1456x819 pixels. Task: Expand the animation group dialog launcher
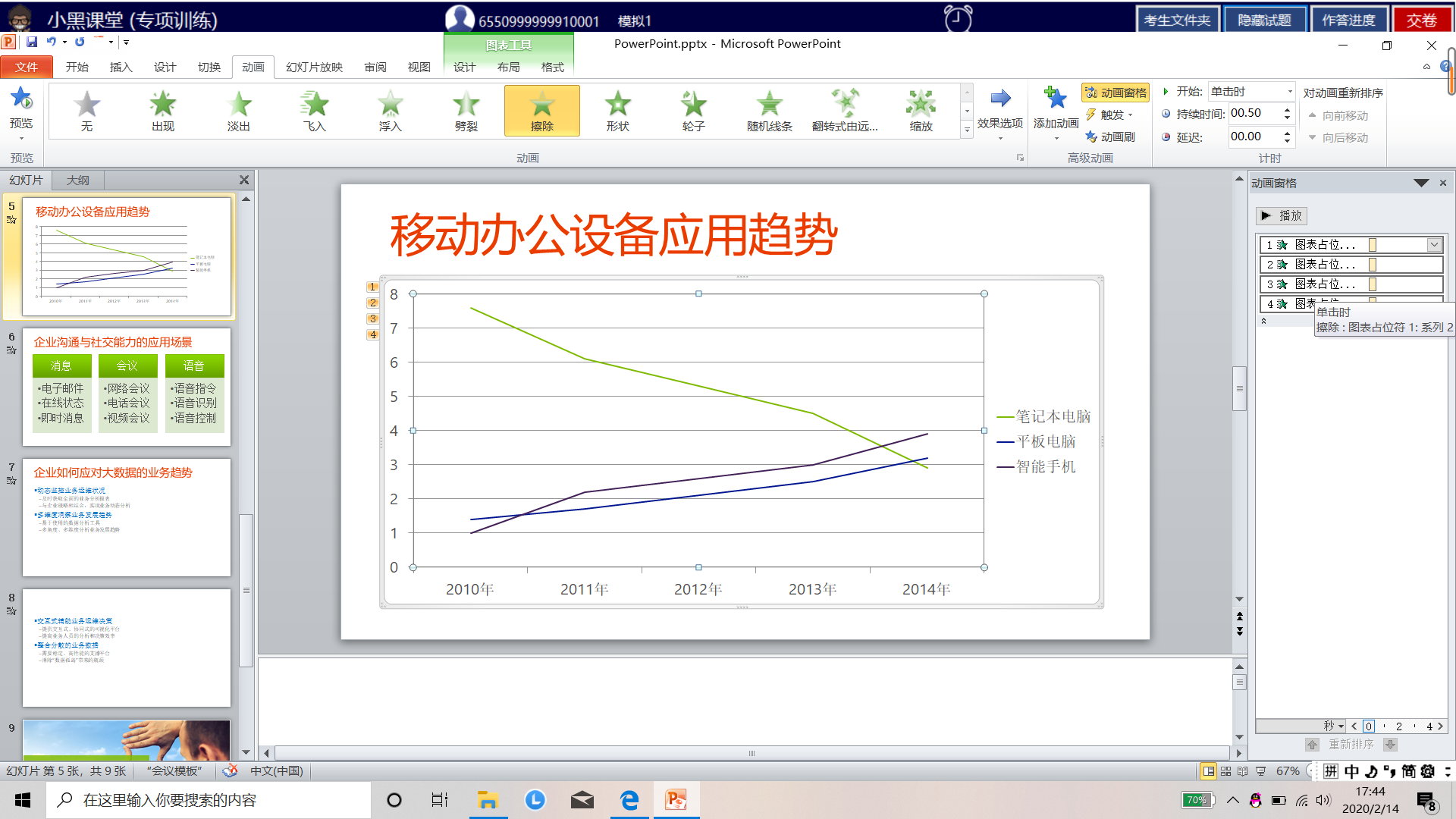point(1020,158)
